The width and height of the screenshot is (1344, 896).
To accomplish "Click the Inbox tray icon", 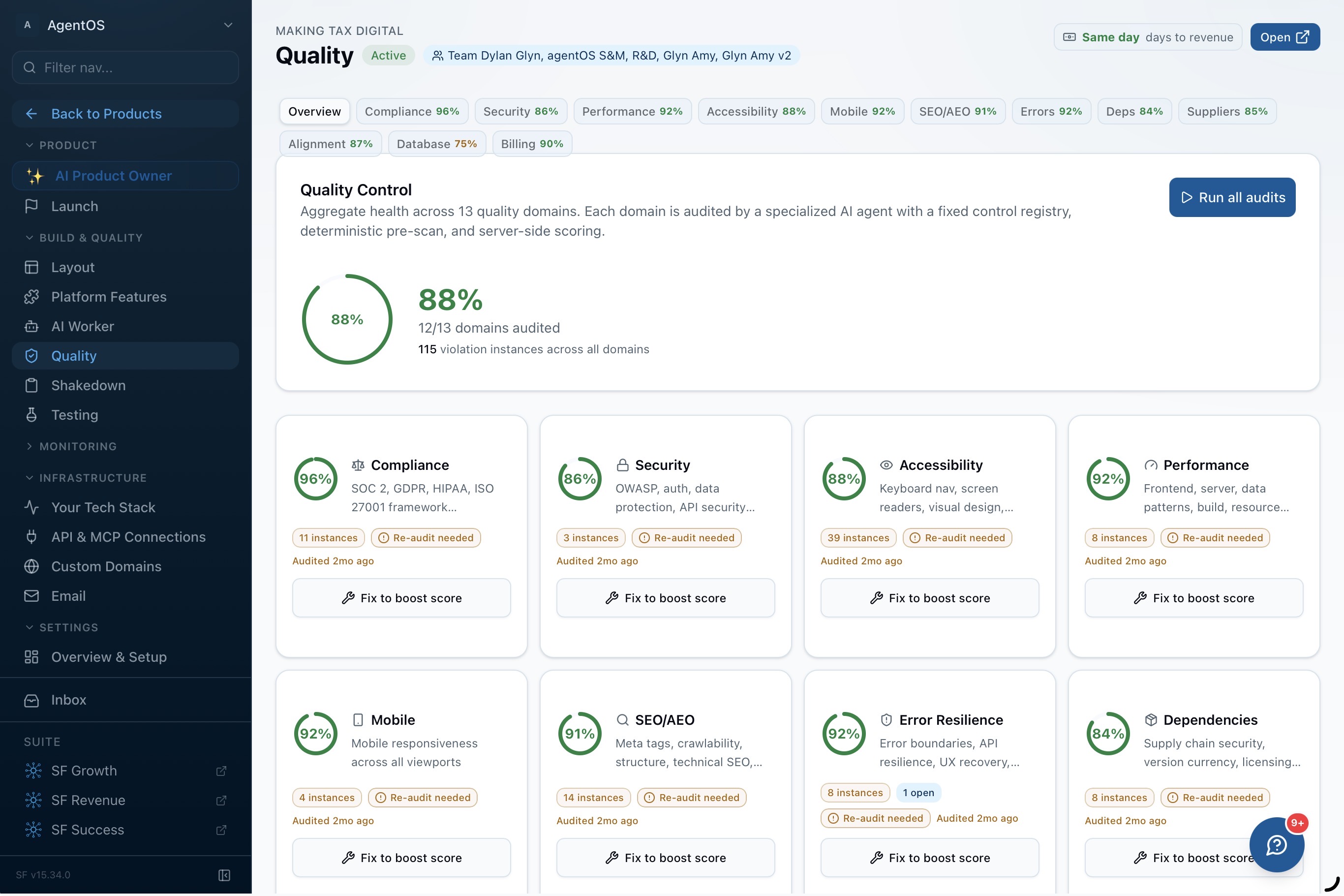I will (x=31, y=700).
